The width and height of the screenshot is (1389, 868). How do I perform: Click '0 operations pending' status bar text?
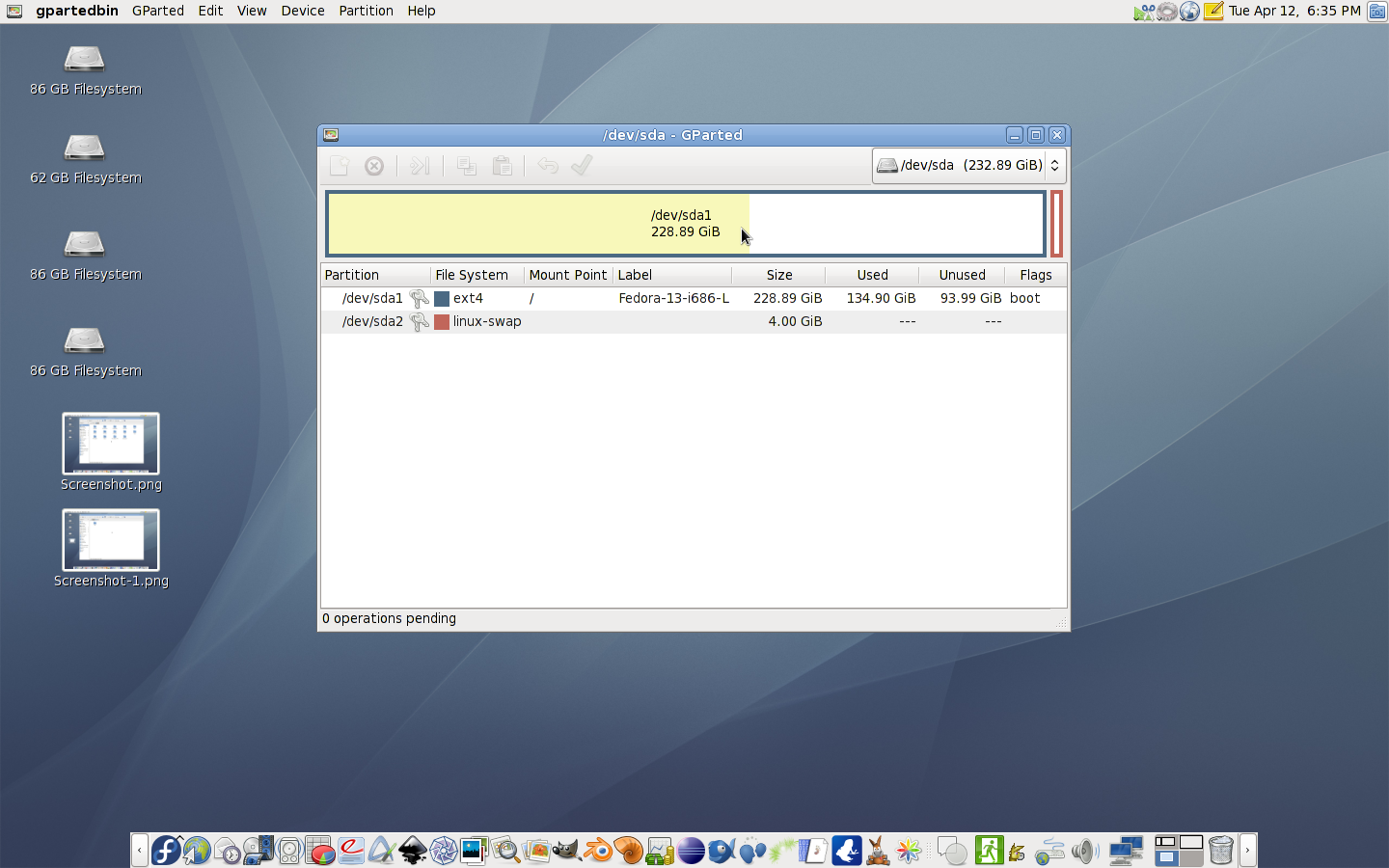389,618
